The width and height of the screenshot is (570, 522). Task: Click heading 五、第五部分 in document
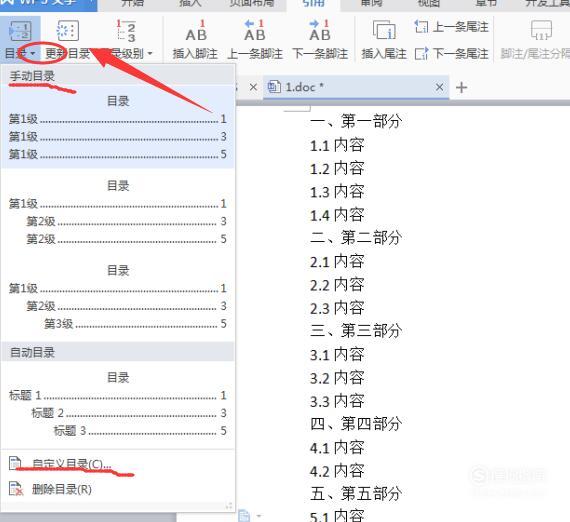pyautogui.click(x=356, y=494)
